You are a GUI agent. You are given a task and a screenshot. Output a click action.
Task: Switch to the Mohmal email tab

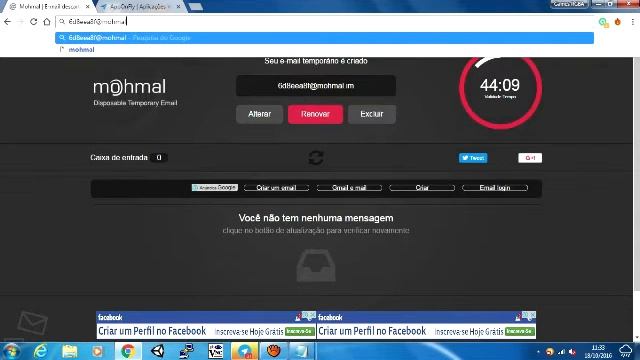(x=48, y=7)
